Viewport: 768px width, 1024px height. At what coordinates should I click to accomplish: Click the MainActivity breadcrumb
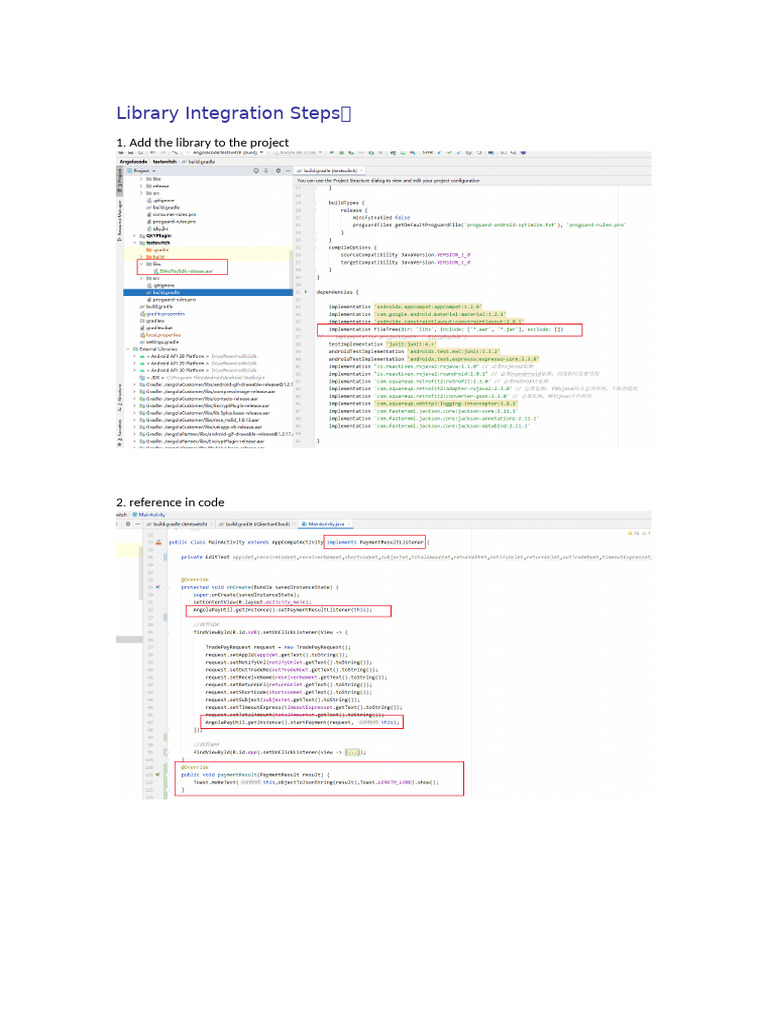(x=149, y=515)
